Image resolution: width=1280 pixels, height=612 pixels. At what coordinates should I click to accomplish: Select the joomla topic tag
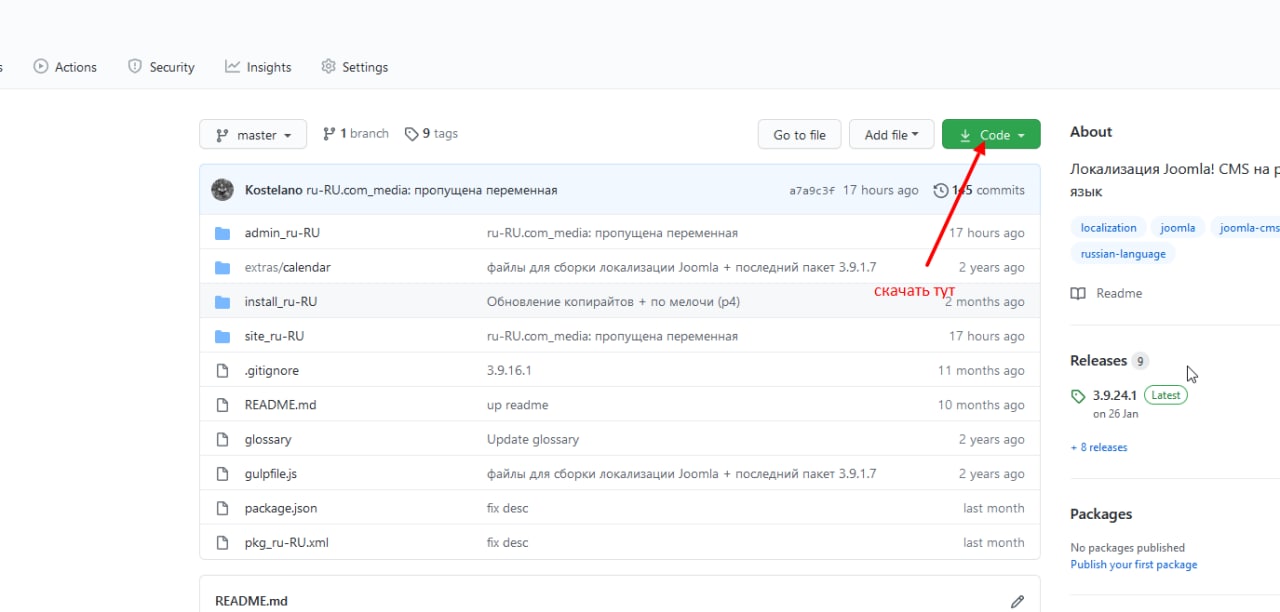pyautogui.click(x=1178, y=228)
